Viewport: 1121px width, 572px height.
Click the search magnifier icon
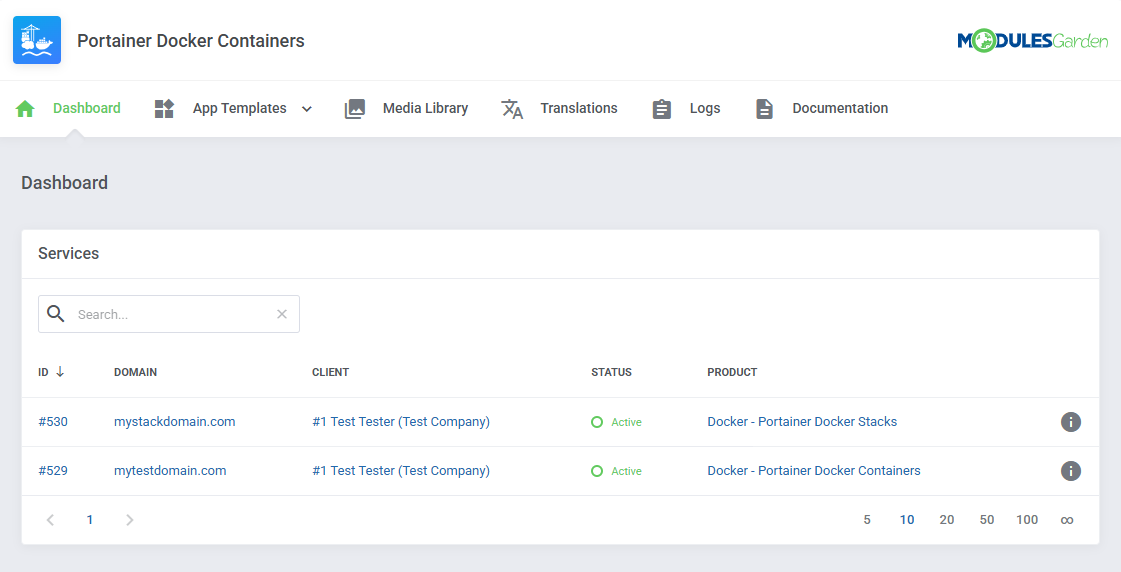(56, 313)
